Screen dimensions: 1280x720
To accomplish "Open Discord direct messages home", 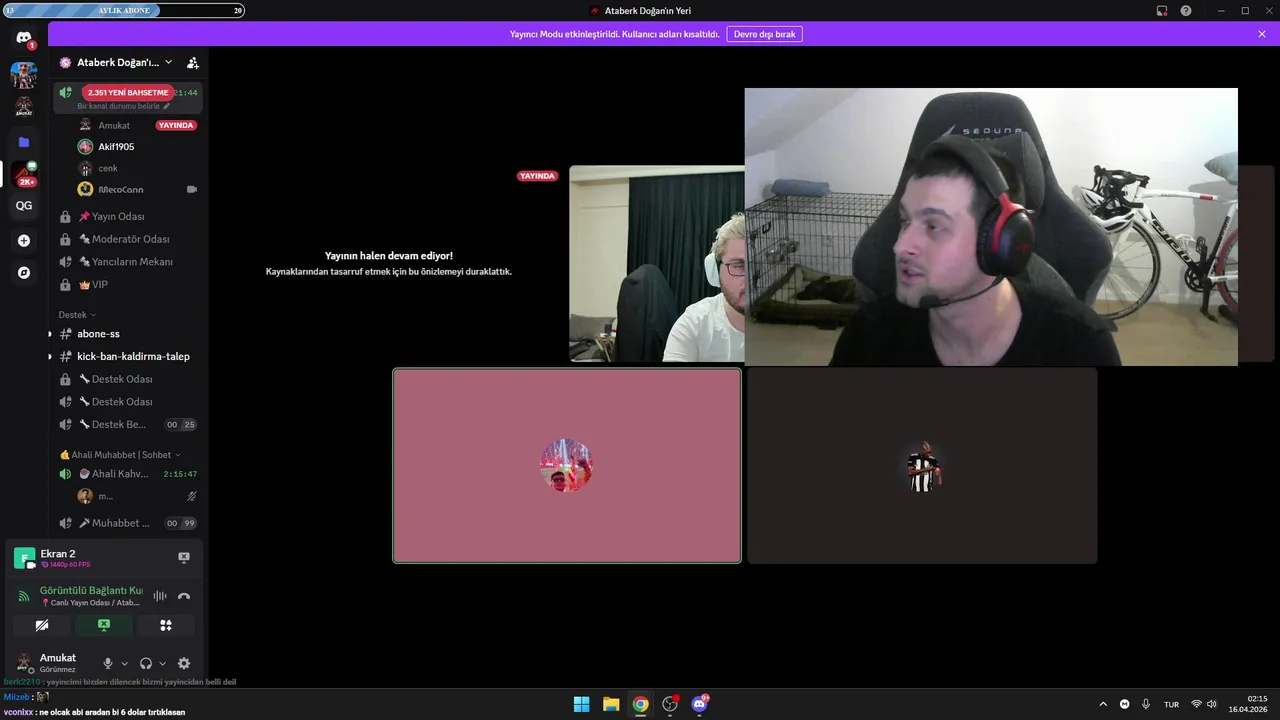I will tap(24, 38).
